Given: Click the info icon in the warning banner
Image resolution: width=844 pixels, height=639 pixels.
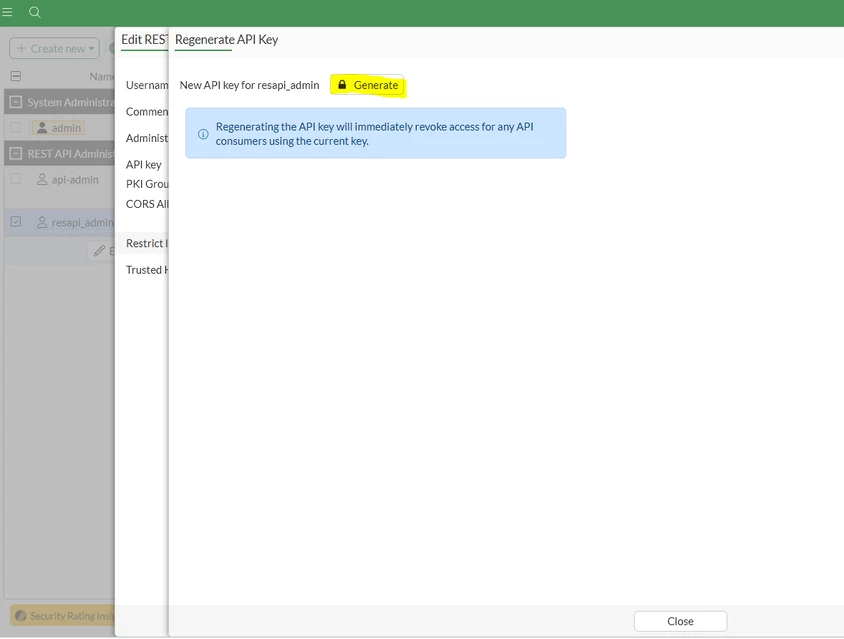Looking at the screenshot, I should pos(203,134).
